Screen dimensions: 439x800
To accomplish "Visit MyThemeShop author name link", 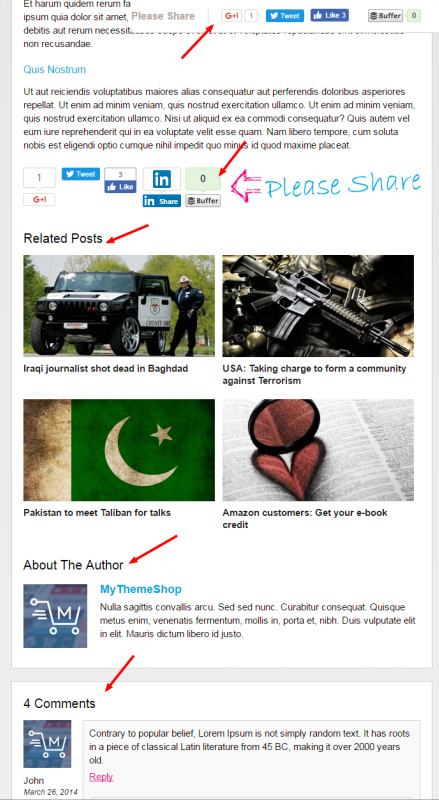I will pos(141,589).
